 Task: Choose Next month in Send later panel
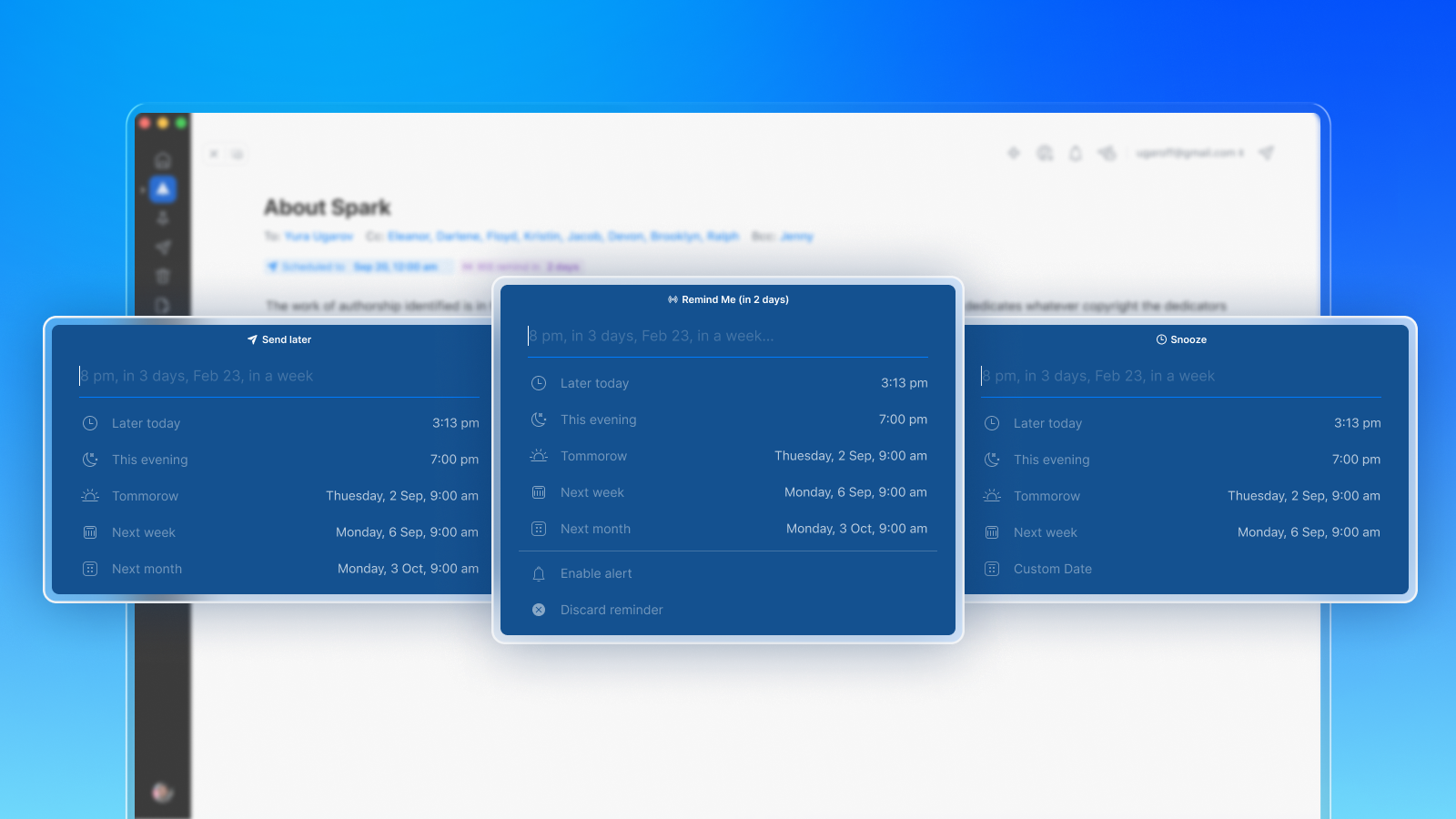click(279, 569)
